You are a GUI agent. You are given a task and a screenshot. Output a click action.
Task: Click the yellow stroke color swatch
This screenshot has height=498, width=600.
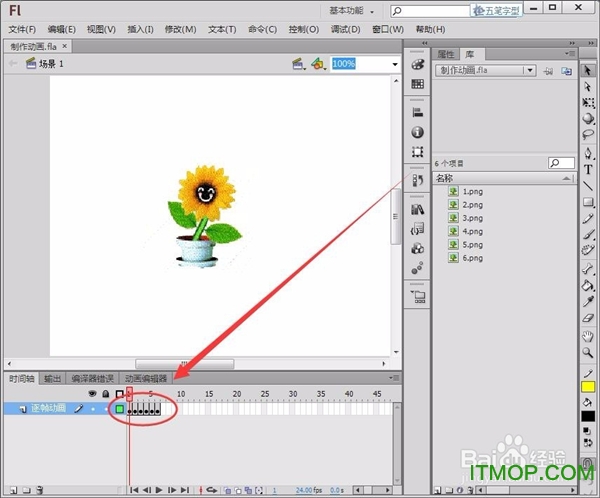(x=588, y=387)
